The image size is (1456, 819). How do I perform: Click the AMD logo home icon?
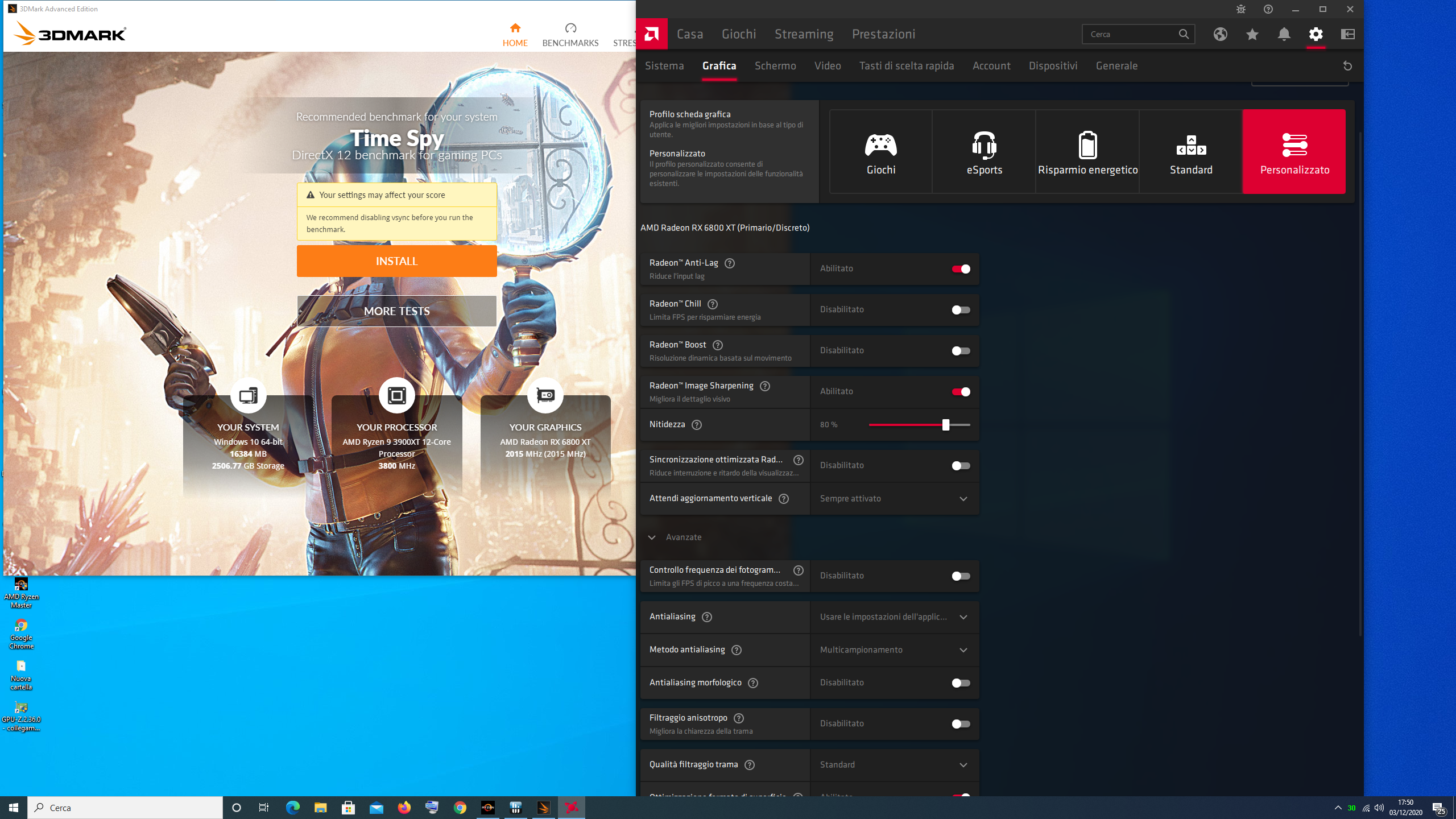tap(651, 34)
